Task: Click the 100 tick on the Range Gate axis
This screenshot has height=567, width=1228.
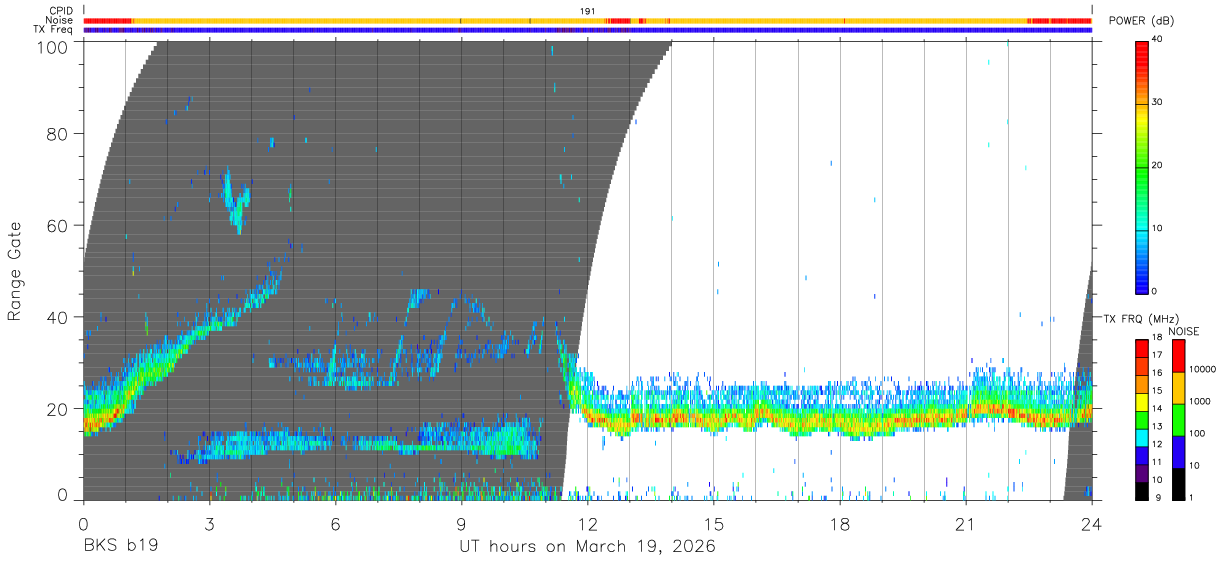Action: coord(53,46)
